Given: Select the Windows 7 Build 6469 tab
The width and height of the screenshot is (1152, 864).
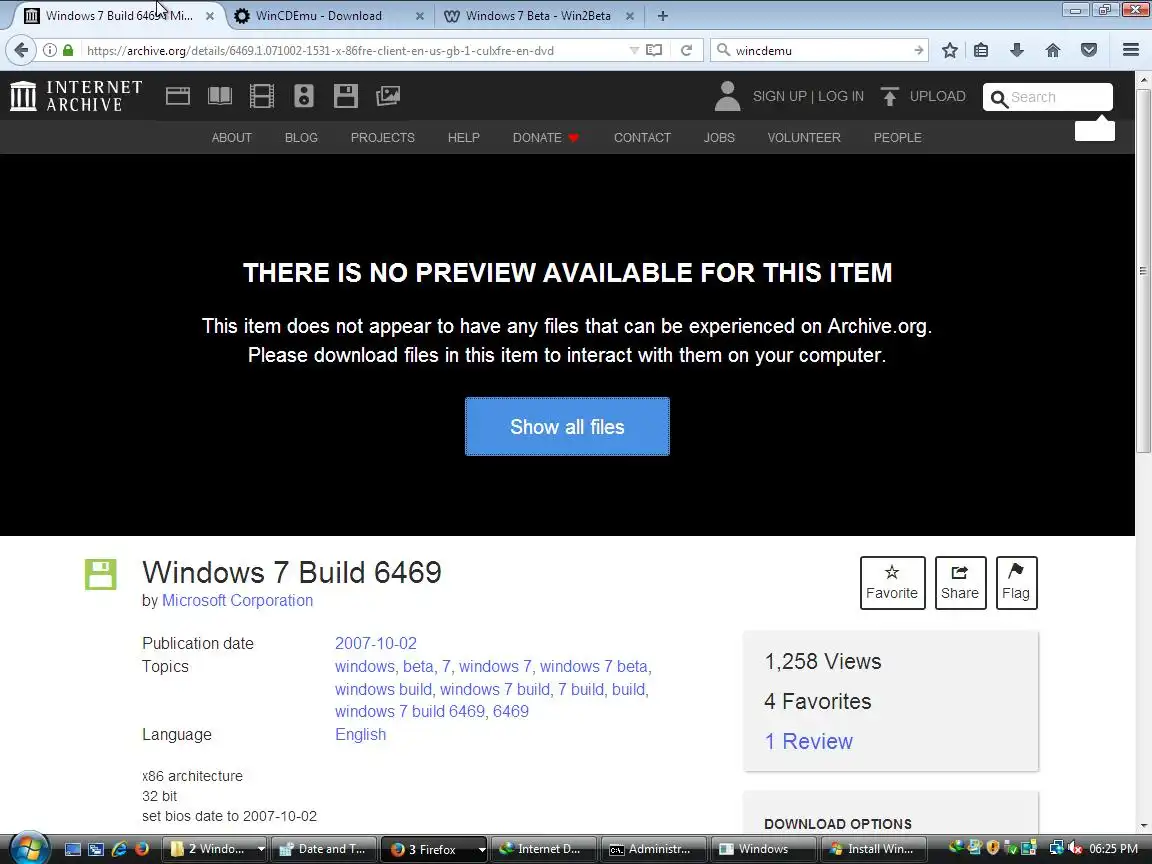Looking at the screenshot, I should (x=119, y=15).
